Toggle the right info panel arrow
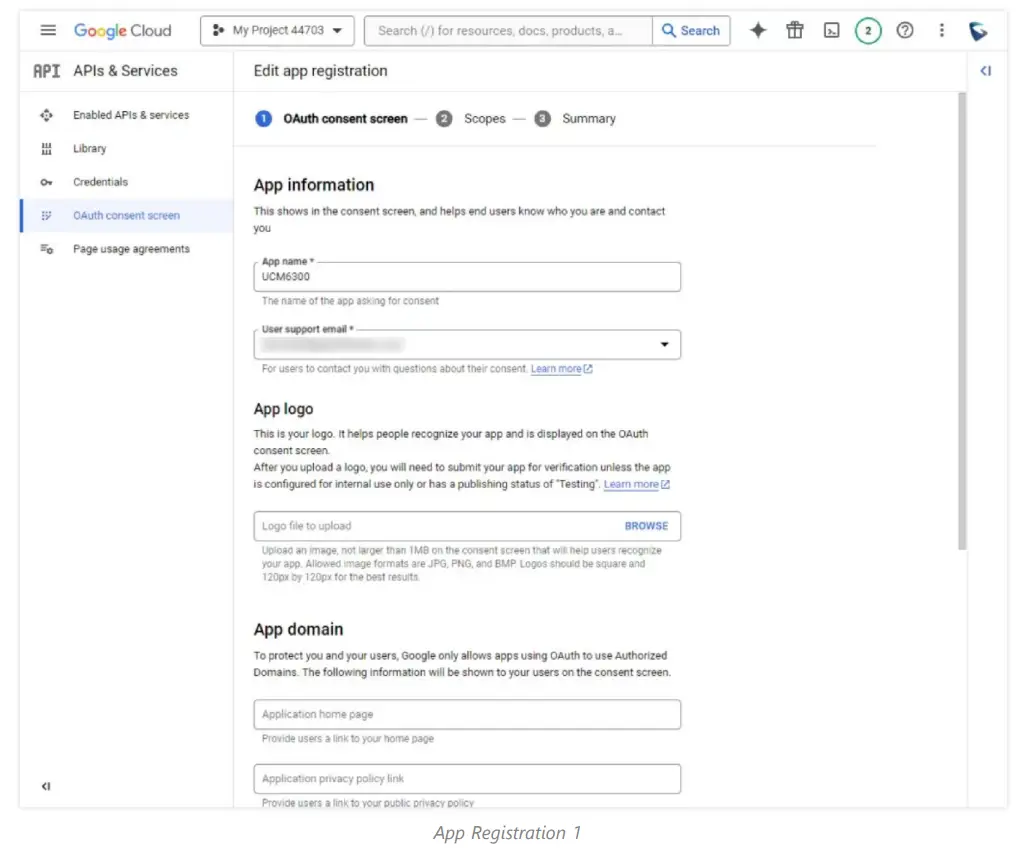This screenshot has width=1017, height=855. pyautogui.click(x=986, y=71)
